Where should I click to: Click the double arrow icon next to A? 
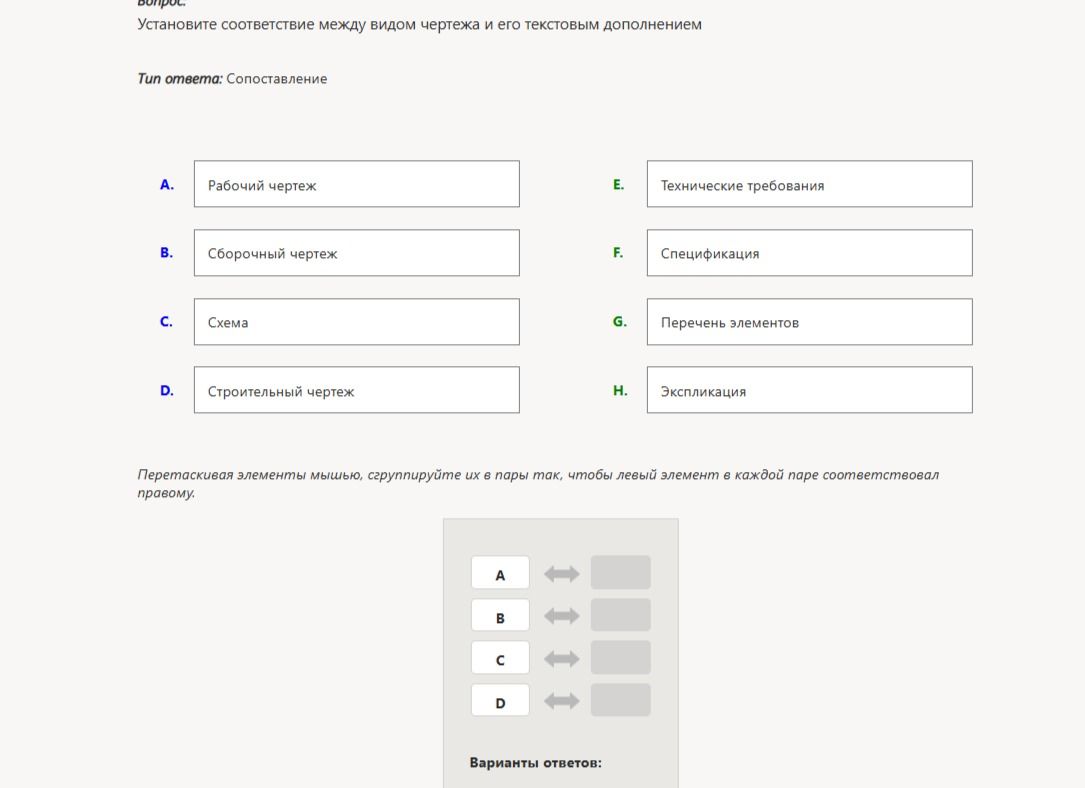561,574
